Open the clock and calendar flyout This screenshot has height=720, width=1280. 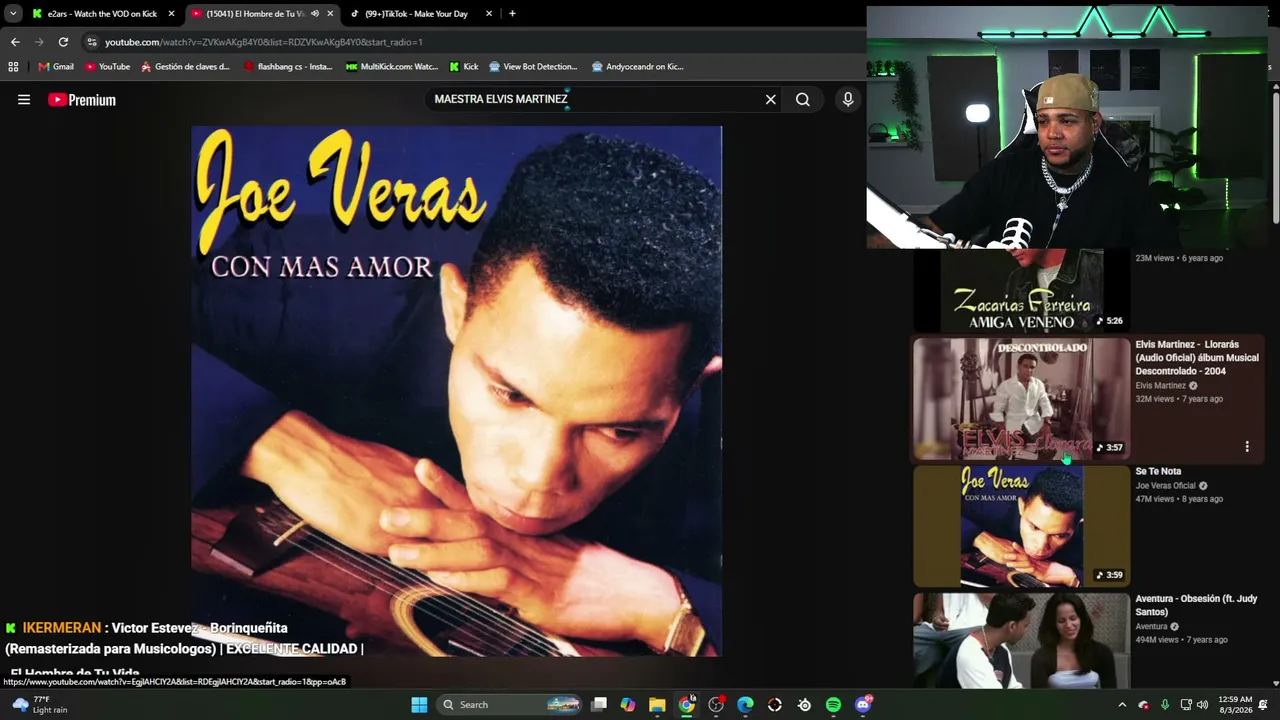pyautogui.click(x=1235, y=705)
